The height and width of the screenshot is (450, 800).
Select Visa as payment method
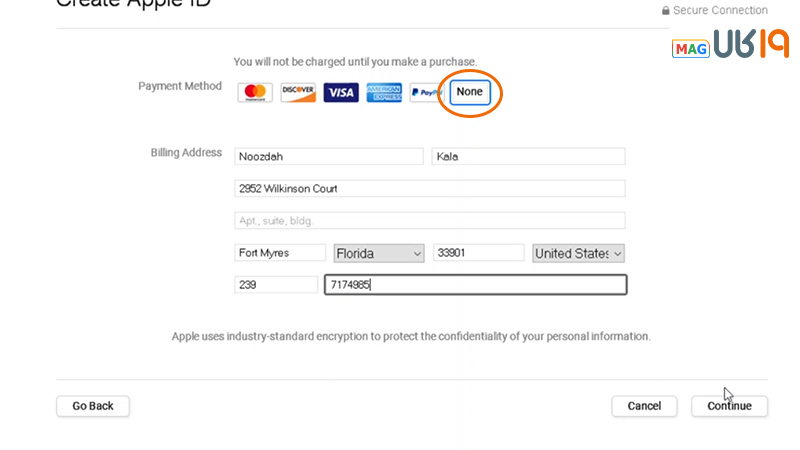pyautogui.click(x=341, y=93)
